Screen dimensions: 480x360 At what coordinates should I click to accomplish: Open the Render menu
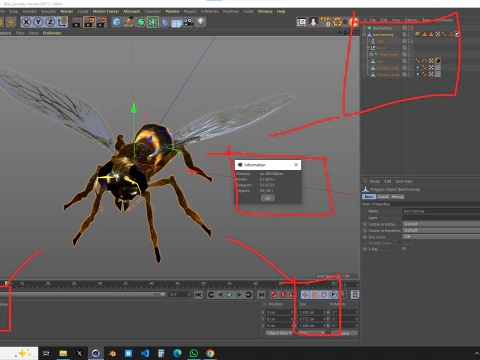click(x=67, y=11)
